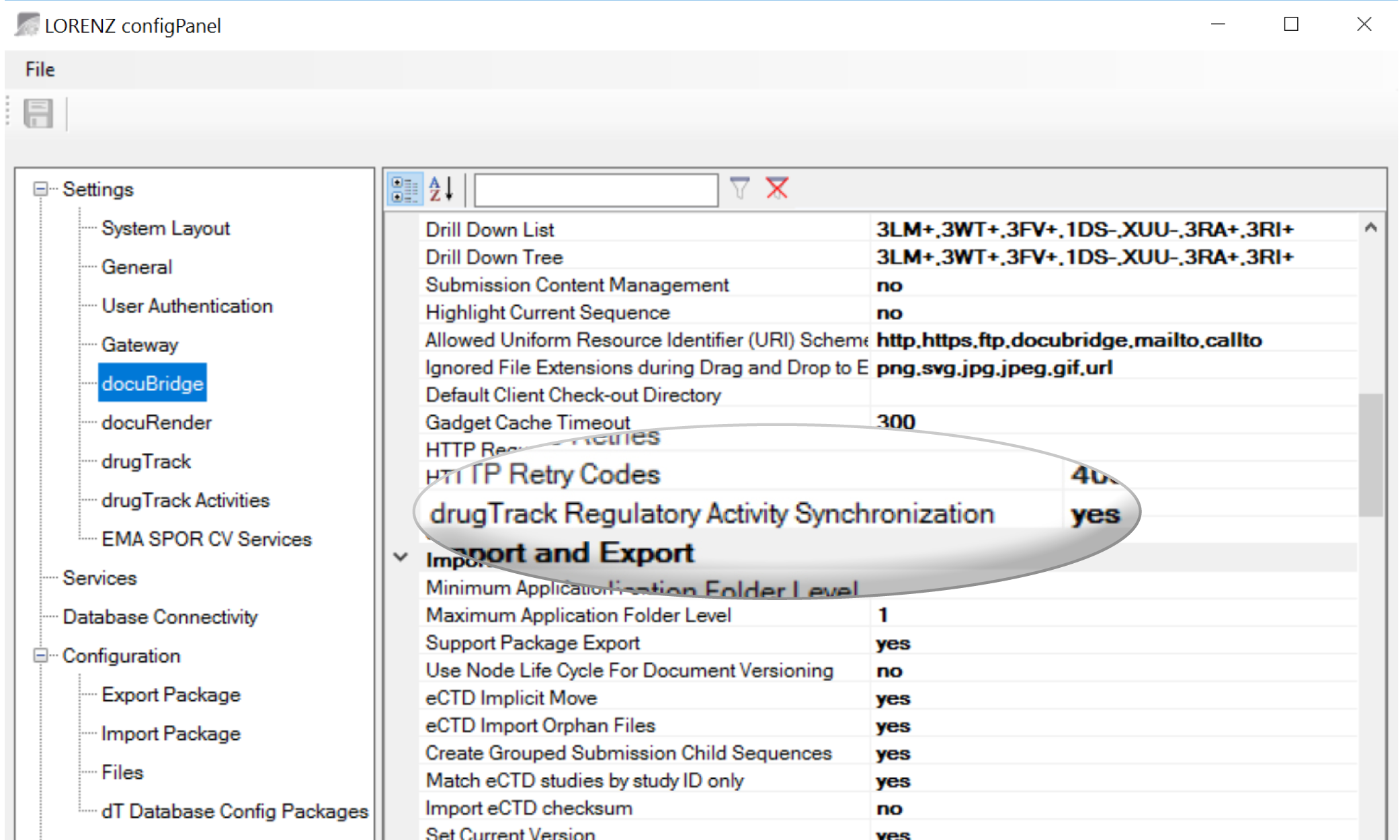Click the Support Package Export 'yes' value

click(893, 644)
